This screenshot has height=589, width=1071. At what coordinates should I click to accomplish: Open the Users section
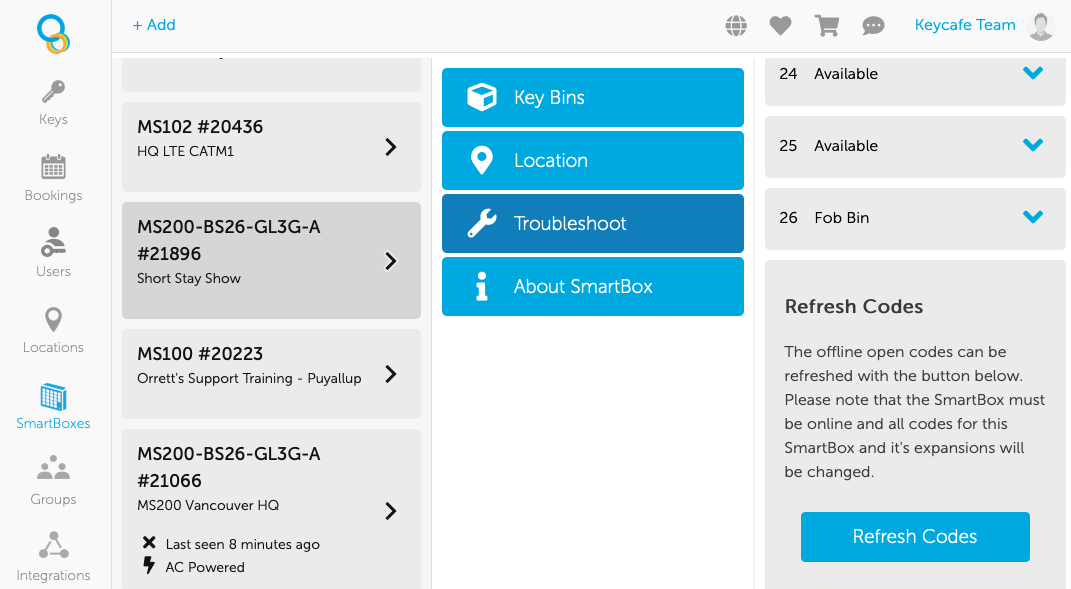pyautogui.click(x=52, y=252)
